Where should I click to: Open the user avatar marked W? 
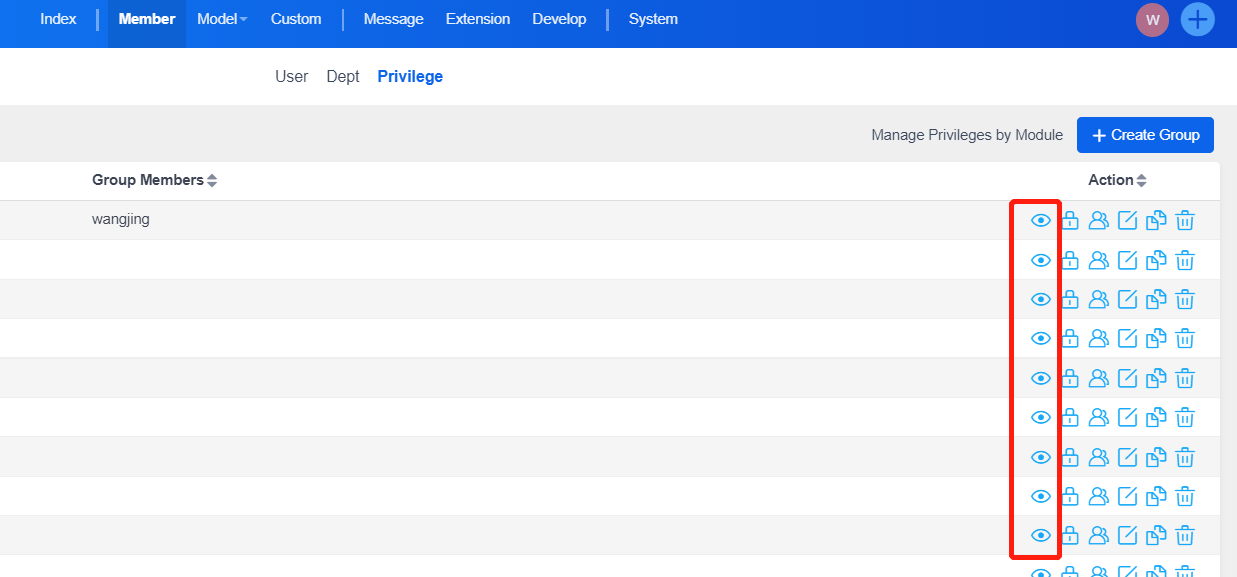click(1152, 20)
